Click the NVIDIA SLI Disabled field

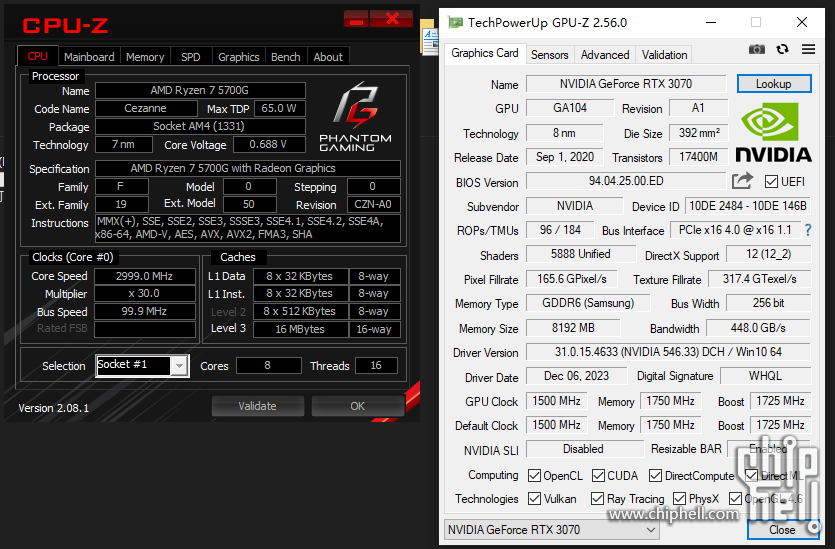[x=584, y=449]
